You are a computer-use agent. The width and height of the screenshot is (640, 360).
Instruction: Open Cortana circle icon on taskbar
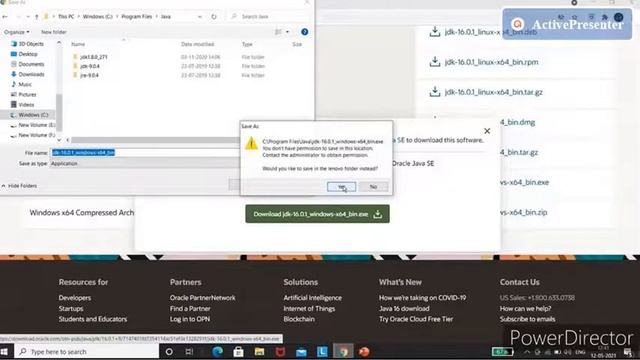pos(169,352)
